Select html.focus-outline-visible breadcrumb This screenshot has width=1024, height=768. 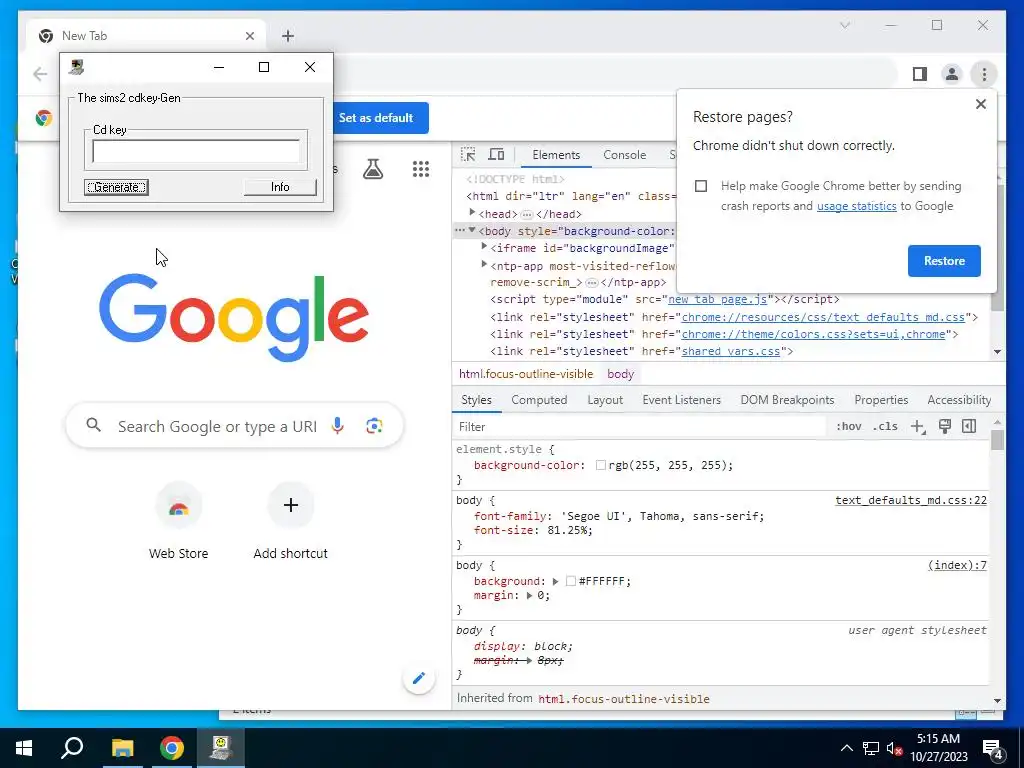[526, 374]
